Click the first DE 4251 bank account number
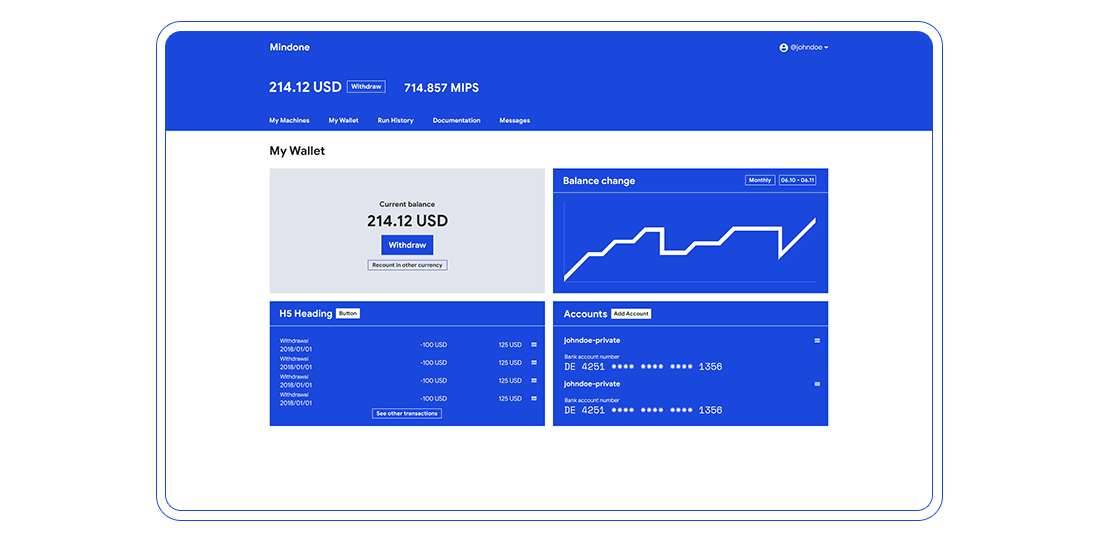Screen dimensions: 1100x544 [x=643, y=367]
